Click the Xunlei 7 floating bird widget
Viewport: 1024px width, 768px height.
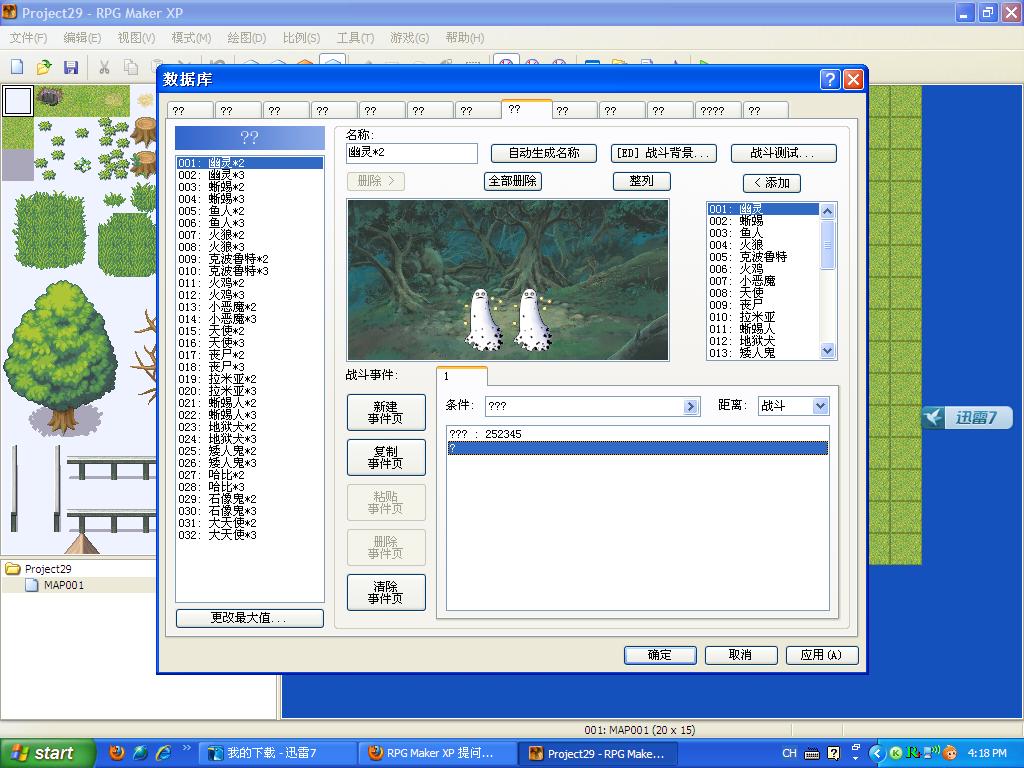(x=967, y=417)
